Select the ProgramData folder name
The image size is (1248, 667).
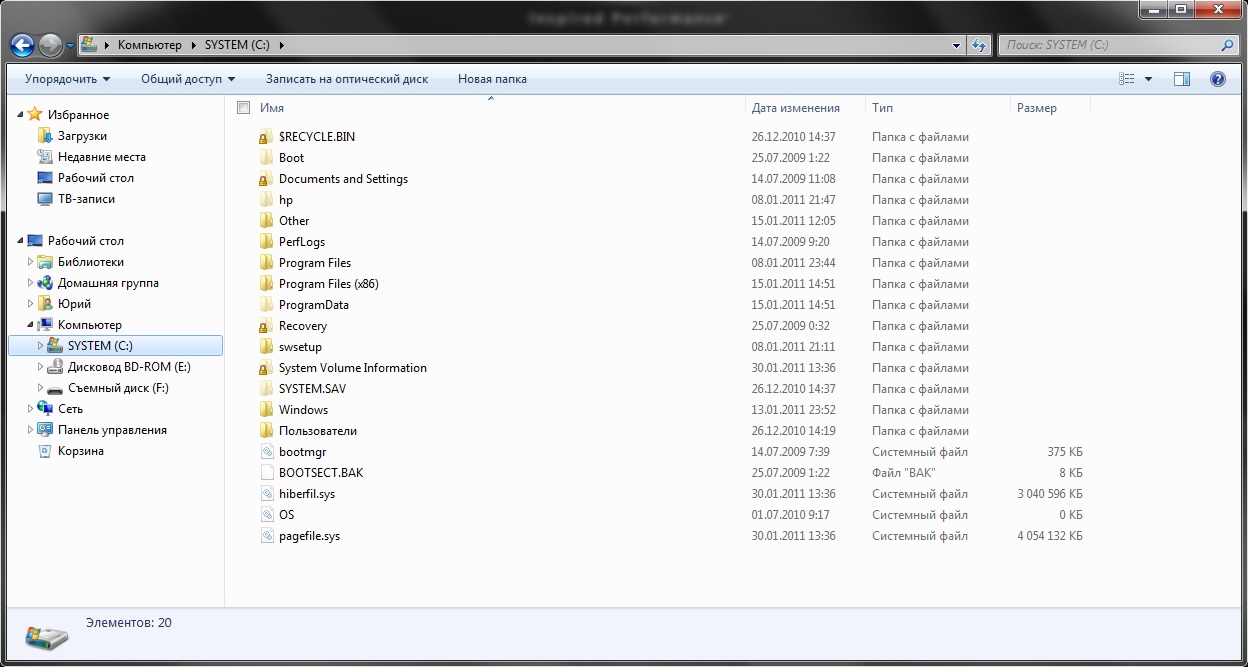tap(314, 305)
